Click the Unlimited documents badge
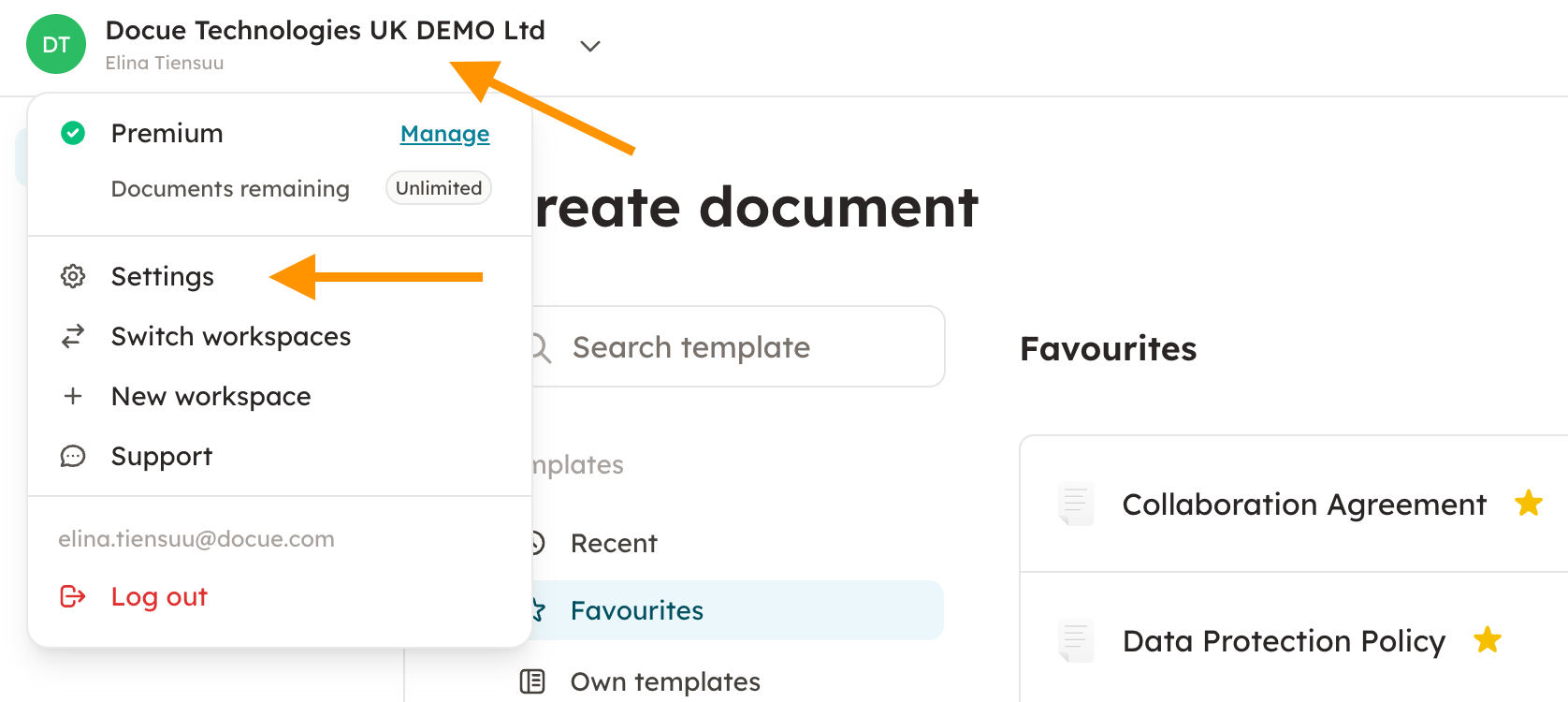 point(438,188)
